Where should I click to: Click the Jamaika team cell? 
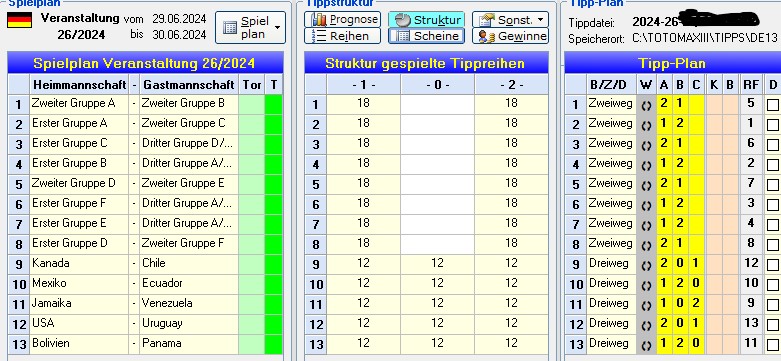point(79,304)
